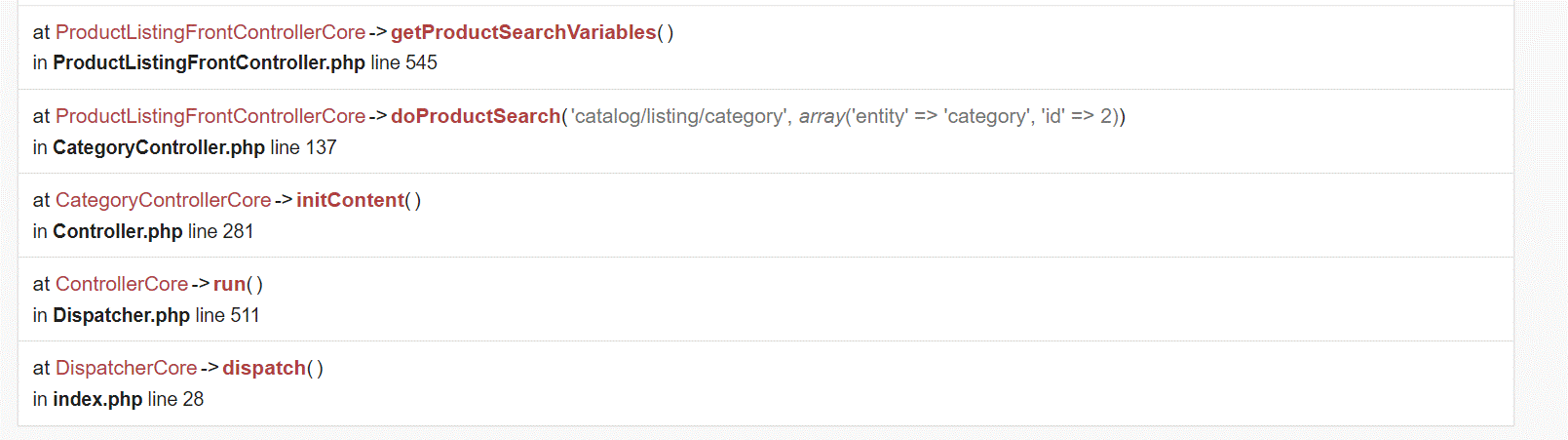Click ProductListingFrontControllerCore class beside getProductSearchVariables
Screen dimensions: 1568x440
(x=210, y=32)
